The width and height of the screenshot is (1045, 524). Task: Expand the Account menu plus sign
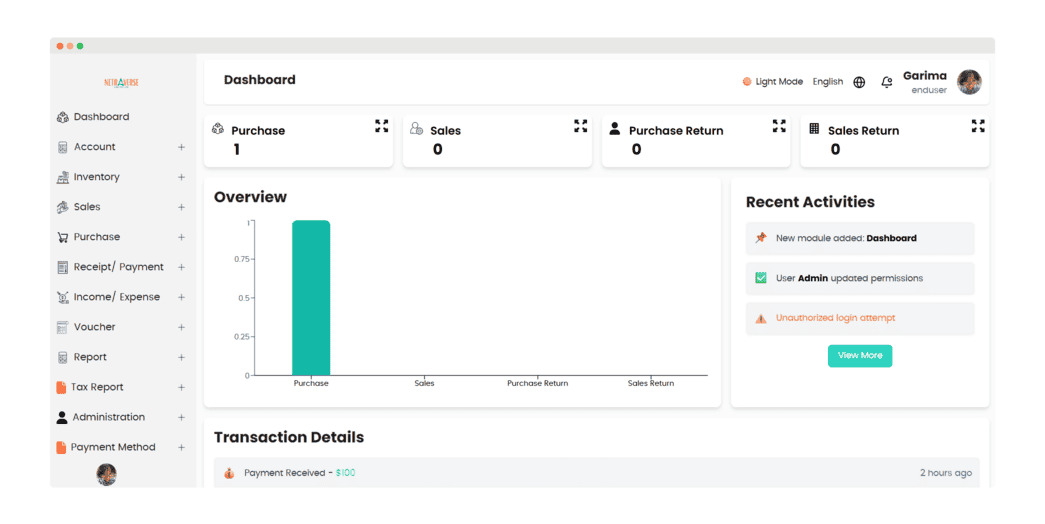[x=181, y=147]
